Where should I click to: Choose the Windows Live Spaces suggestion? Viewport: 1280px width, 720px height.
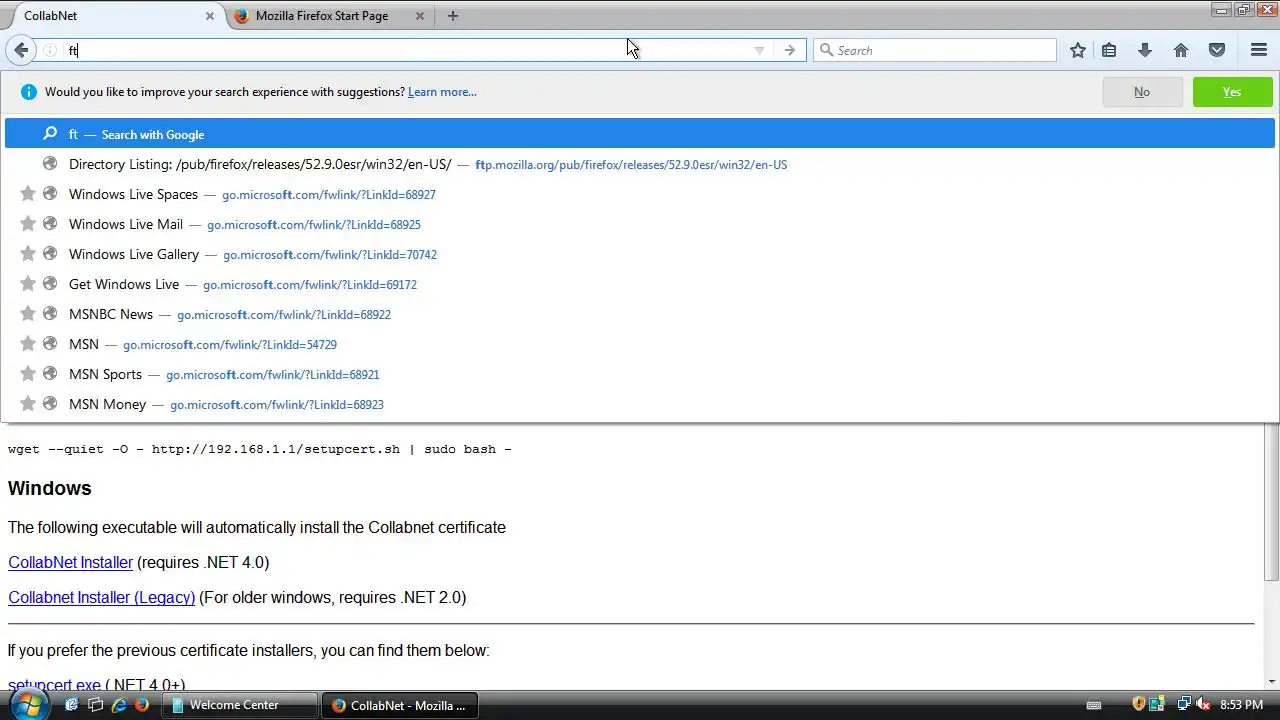point(640,194)
